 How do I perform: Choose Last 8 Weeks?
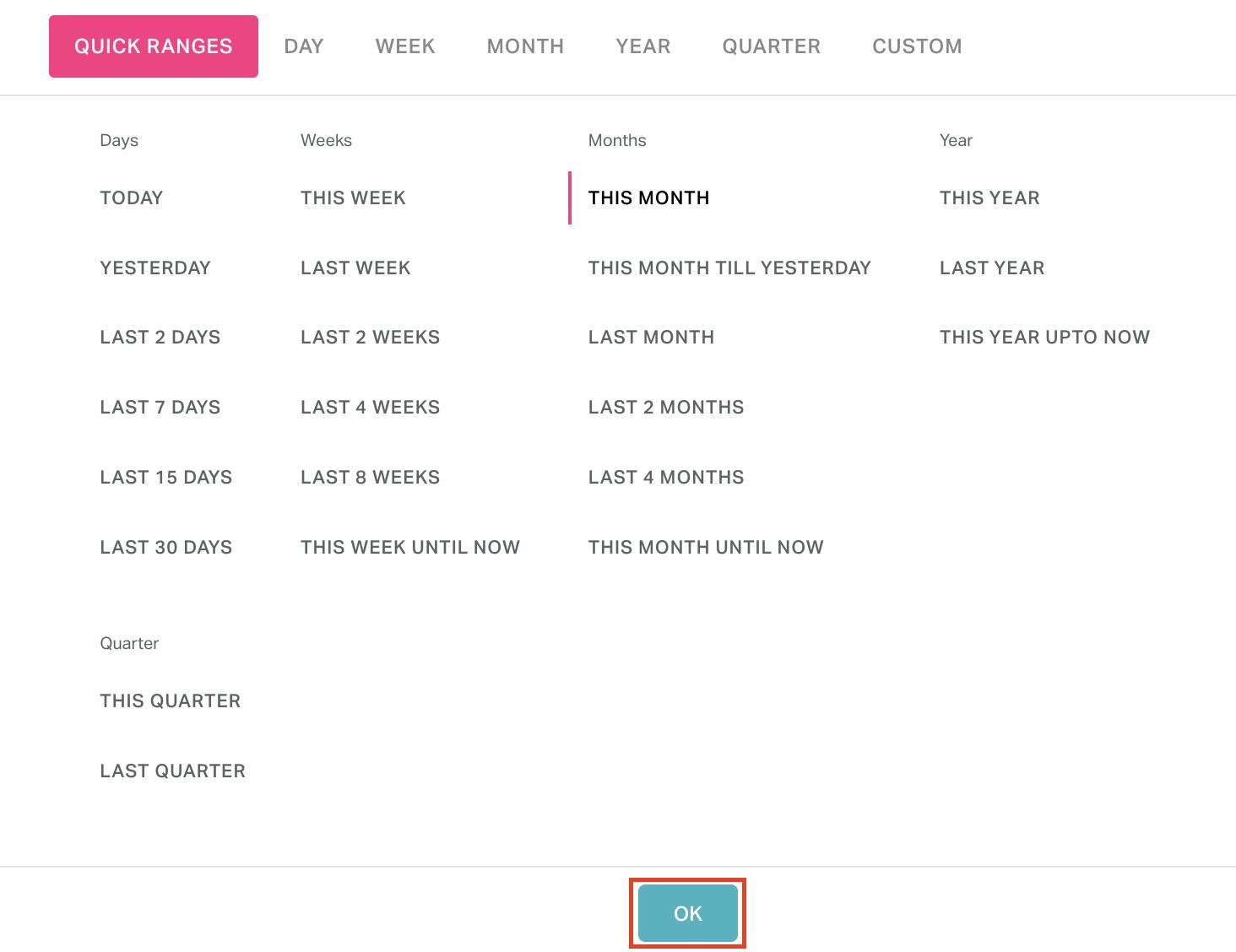coord(371,477)
